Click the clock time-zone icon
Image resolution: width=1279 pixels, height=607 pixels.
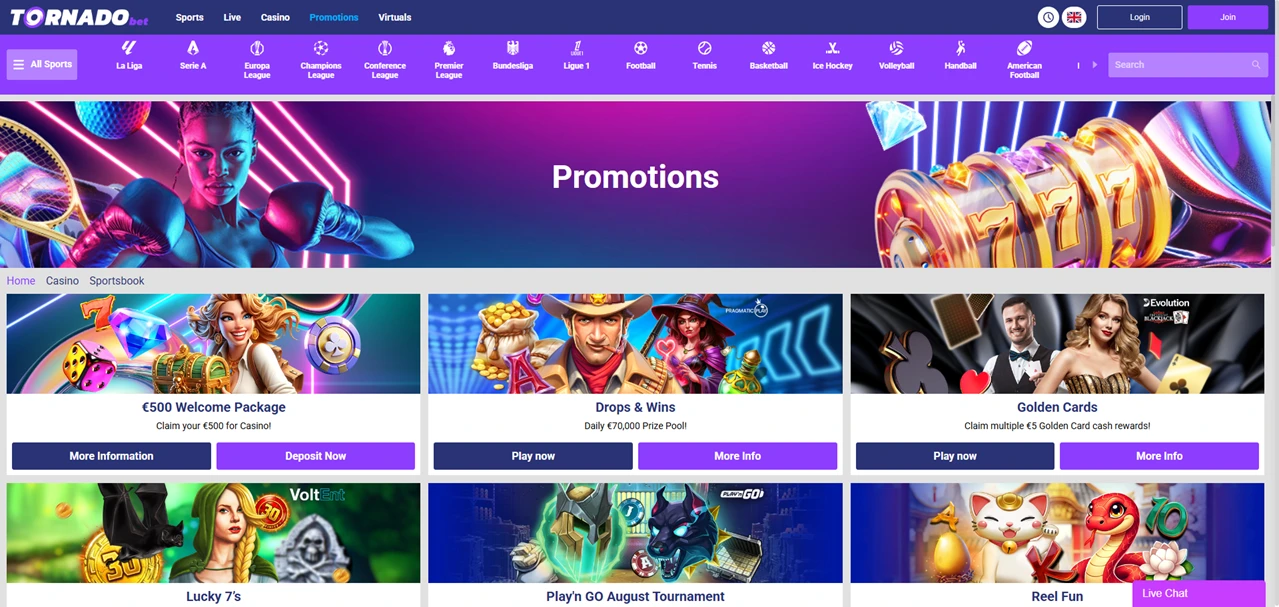1048,17
